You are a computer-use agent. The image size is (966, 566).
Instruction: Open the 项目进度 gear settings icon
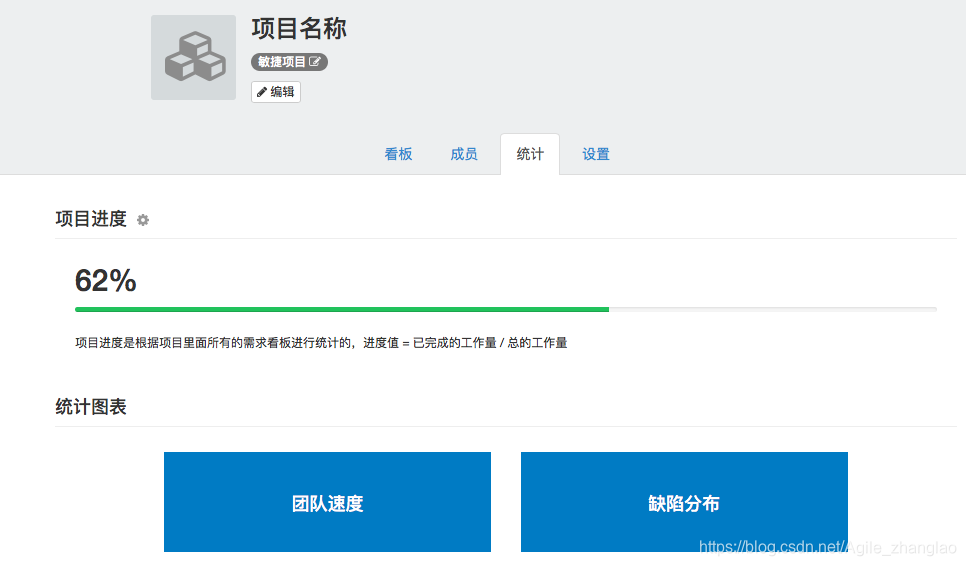(x=143, y=220)
